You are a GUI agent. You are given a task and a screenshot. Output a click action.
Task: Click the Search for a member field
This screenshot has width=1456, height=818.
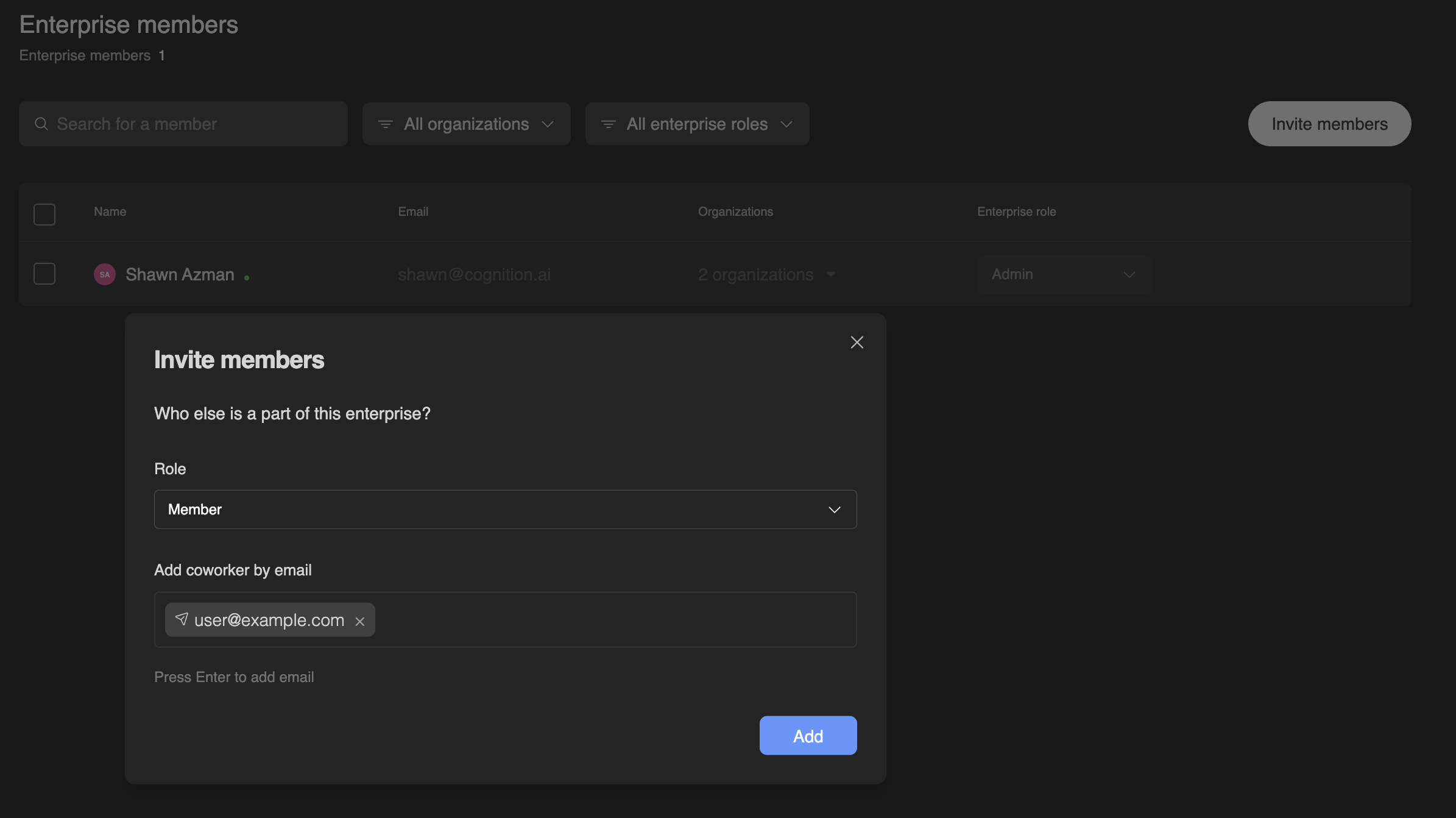[x=183, y=124]
